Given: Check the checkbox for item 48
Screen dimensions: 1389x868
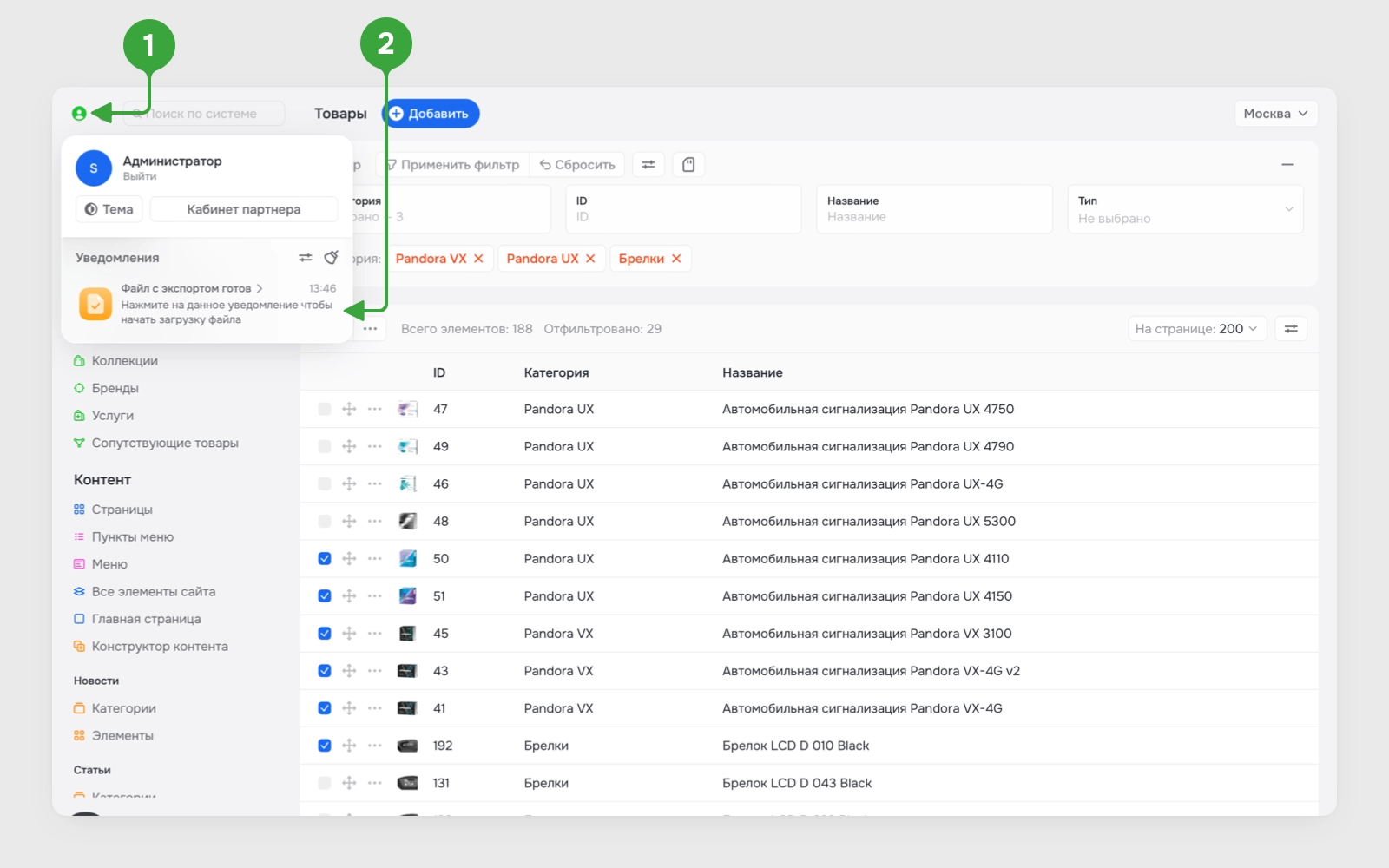Looking at the screenshot, I should pos(325,522).
